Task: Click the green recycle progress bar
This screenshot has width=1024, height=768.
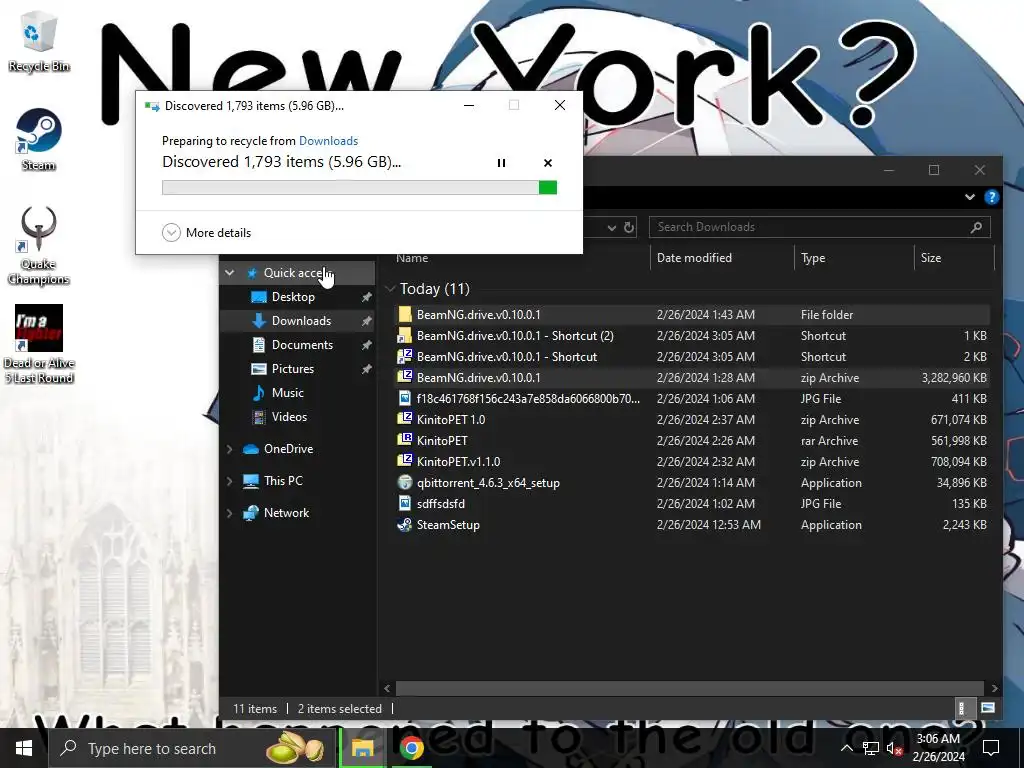Action: tap(359, 188)
